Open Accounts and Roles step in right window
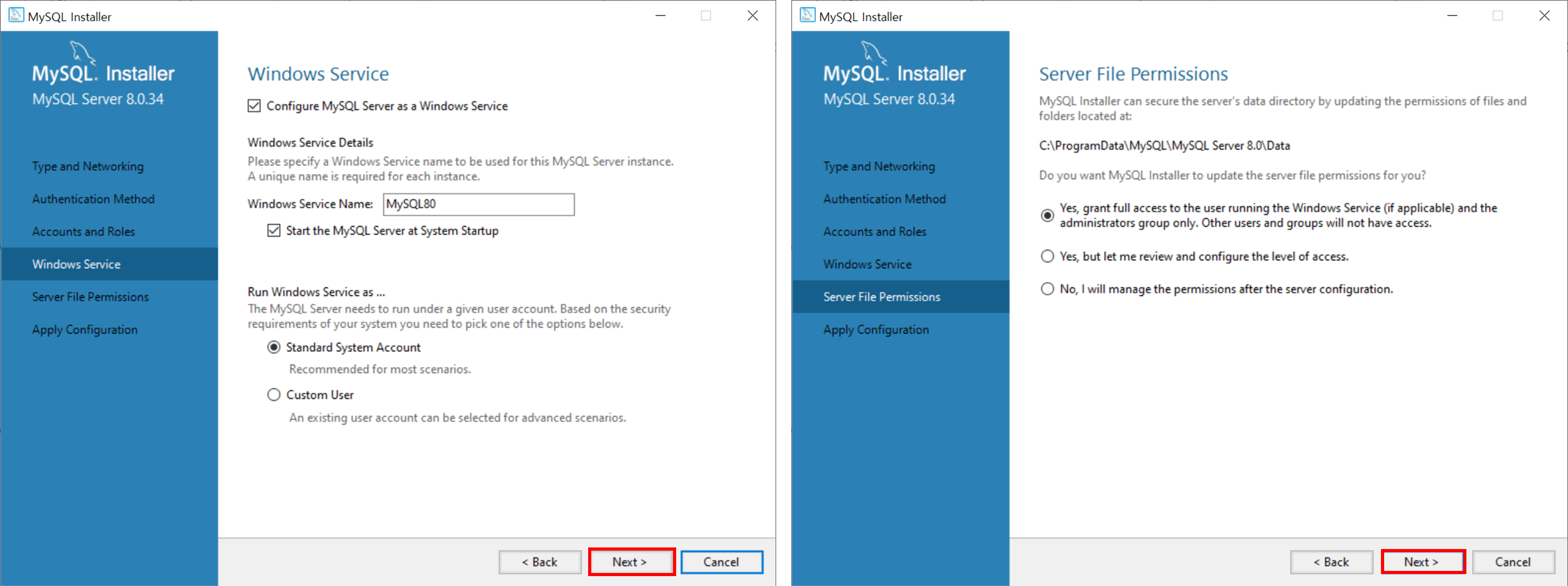 tap(875, 232)
